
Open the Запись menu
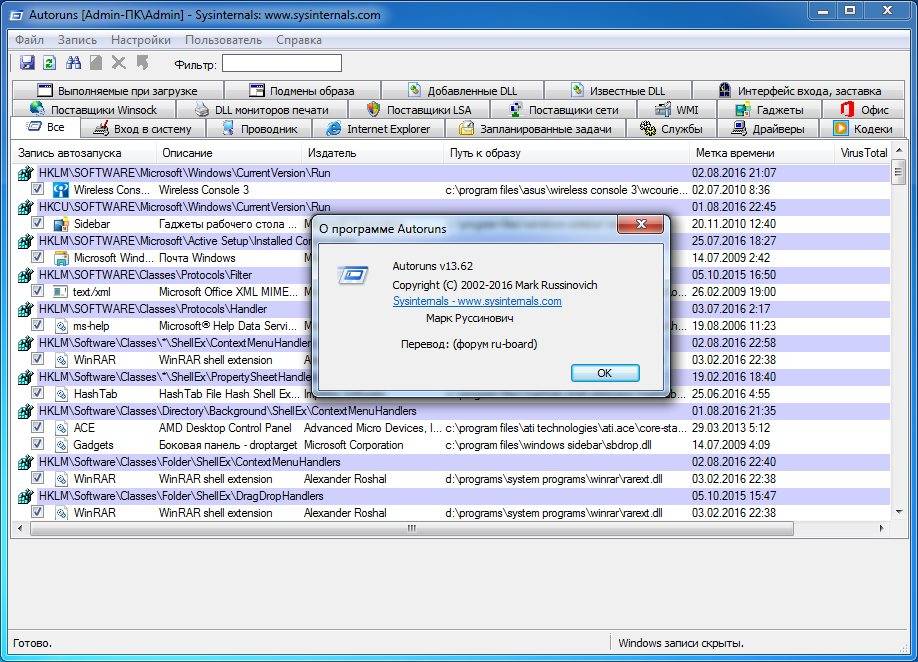(77, 40)
